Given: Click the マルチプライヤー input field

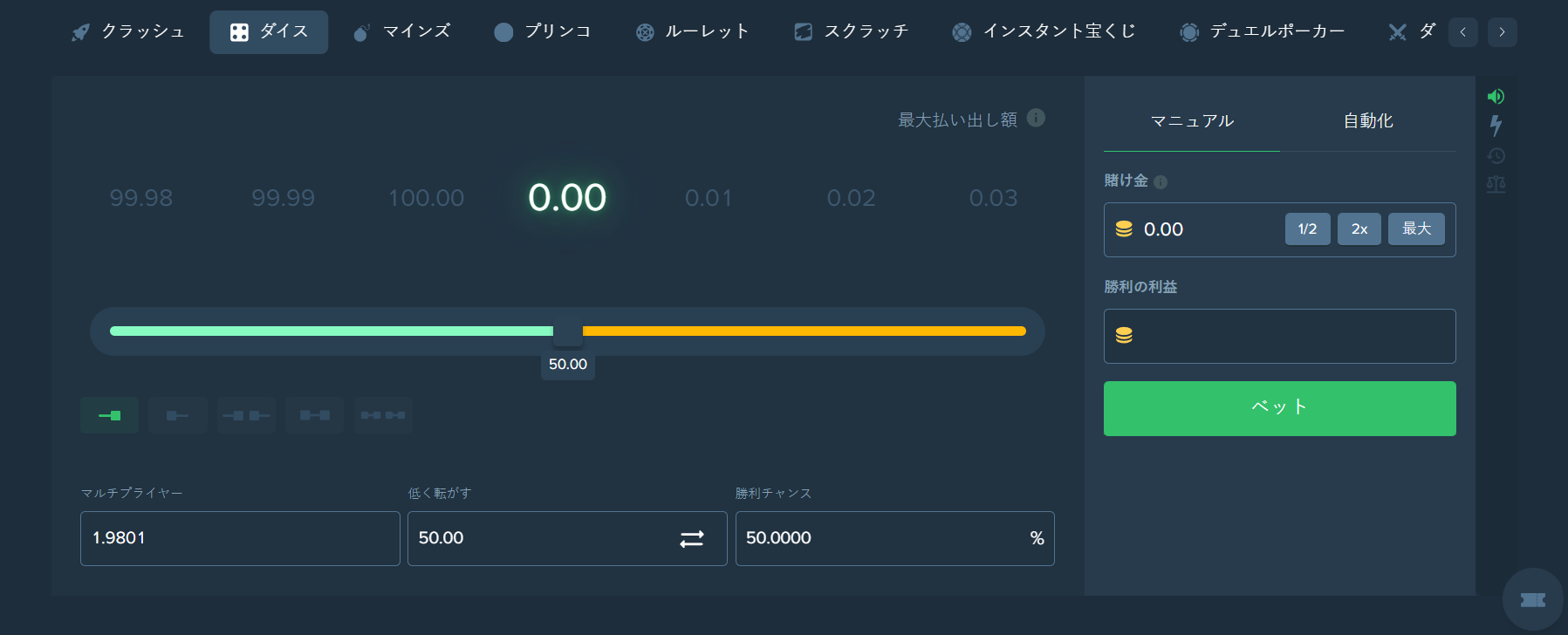Looking at the screenshot, I should coord(240,538).
